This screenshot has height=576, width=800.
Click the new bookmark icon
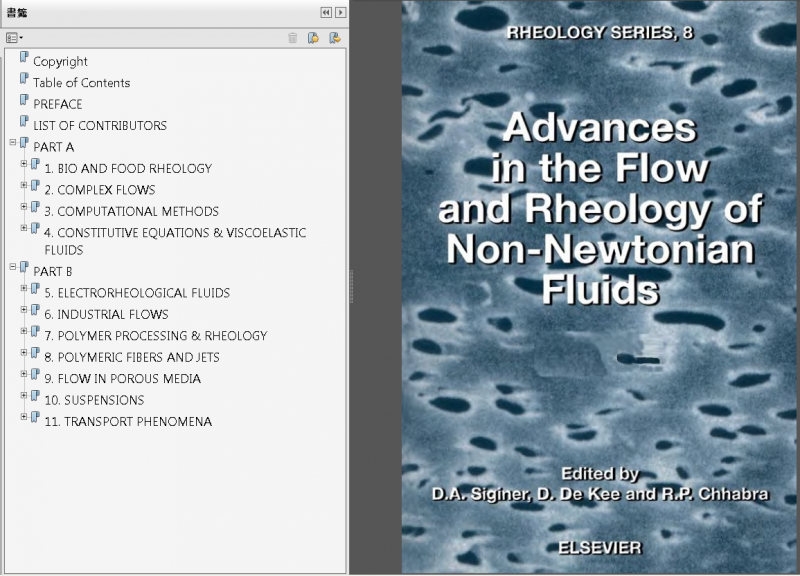pyautogui.click(x=313, y=38)
